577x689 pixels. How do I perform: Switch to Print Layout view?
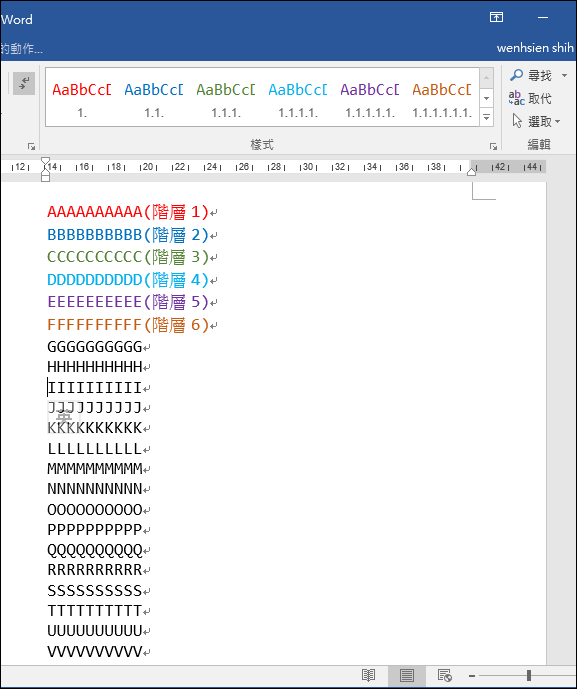click(x=407, y=675)
